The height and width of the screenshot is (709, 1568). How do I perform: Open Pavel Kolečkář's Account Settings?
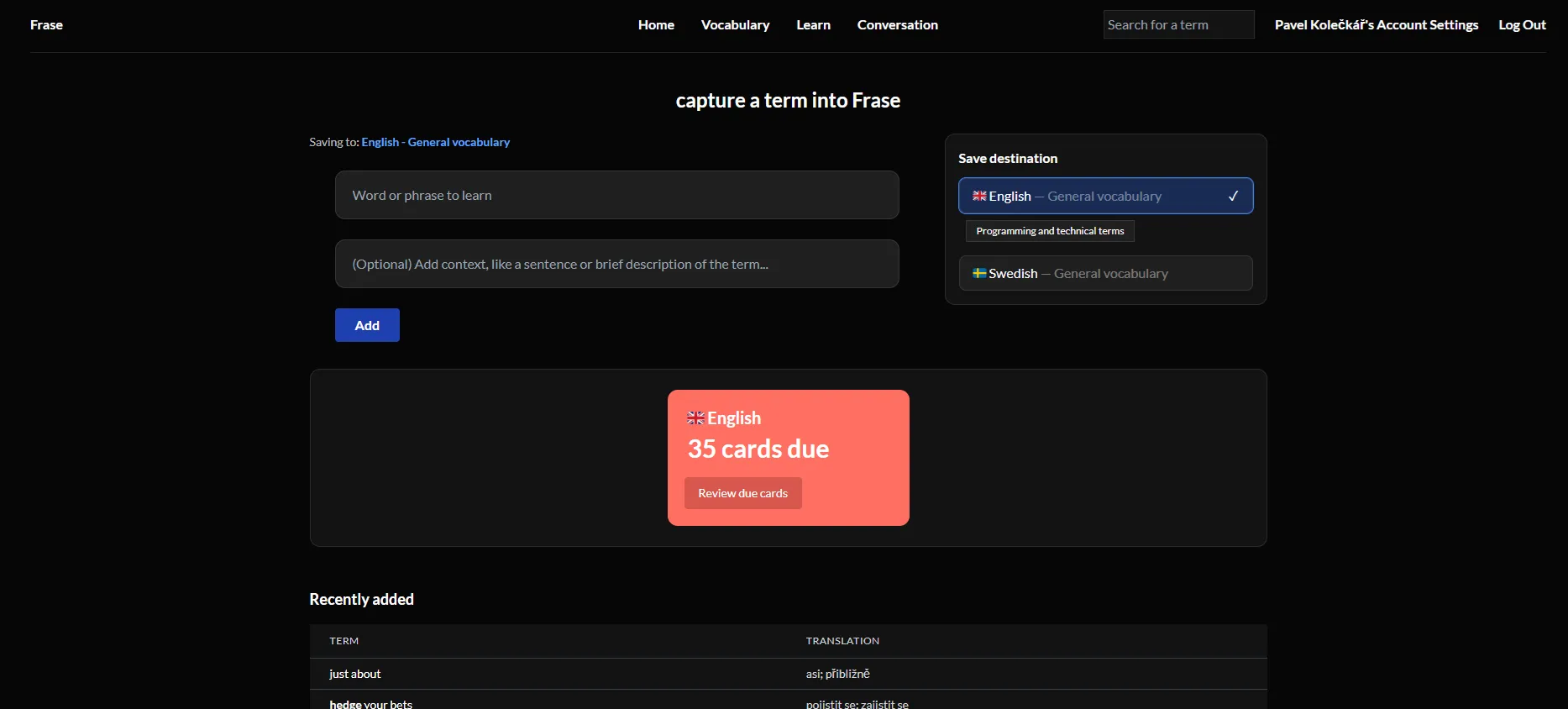(1376, 25)
